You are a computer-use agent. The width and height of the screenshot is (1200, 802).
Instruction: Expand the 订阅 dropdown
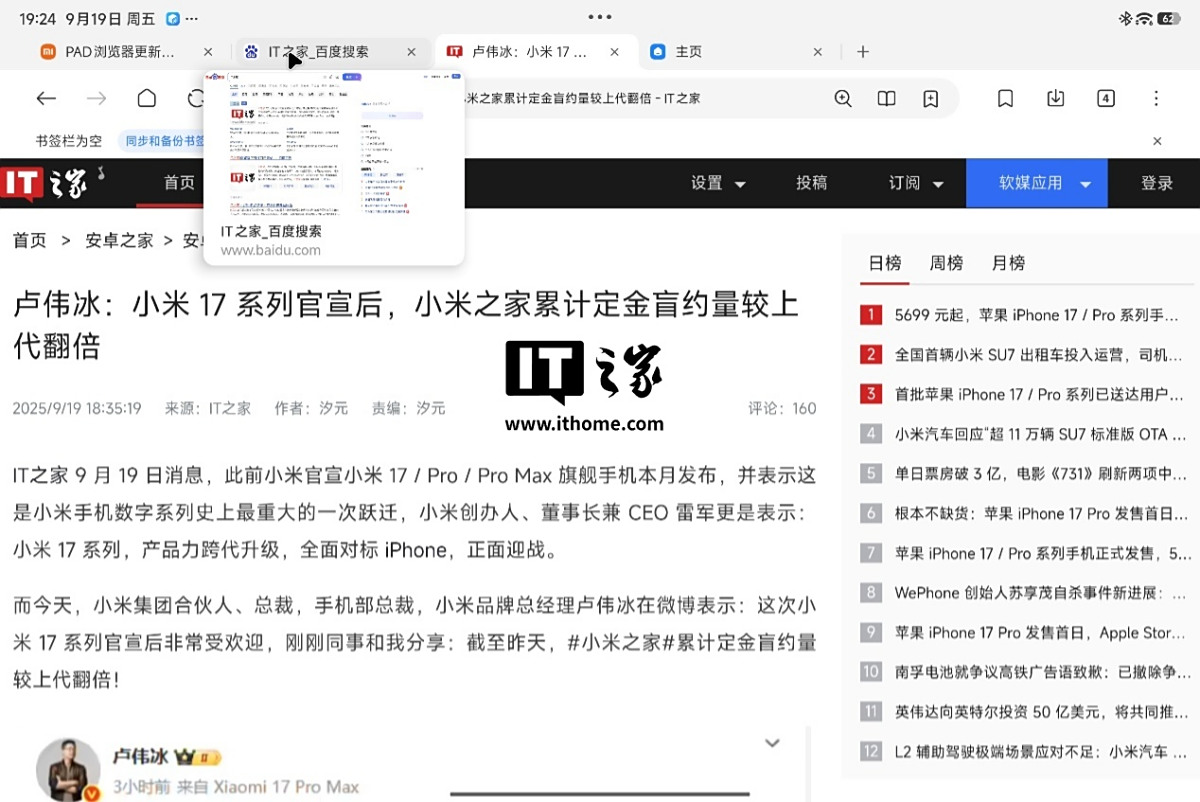point(916,183)
